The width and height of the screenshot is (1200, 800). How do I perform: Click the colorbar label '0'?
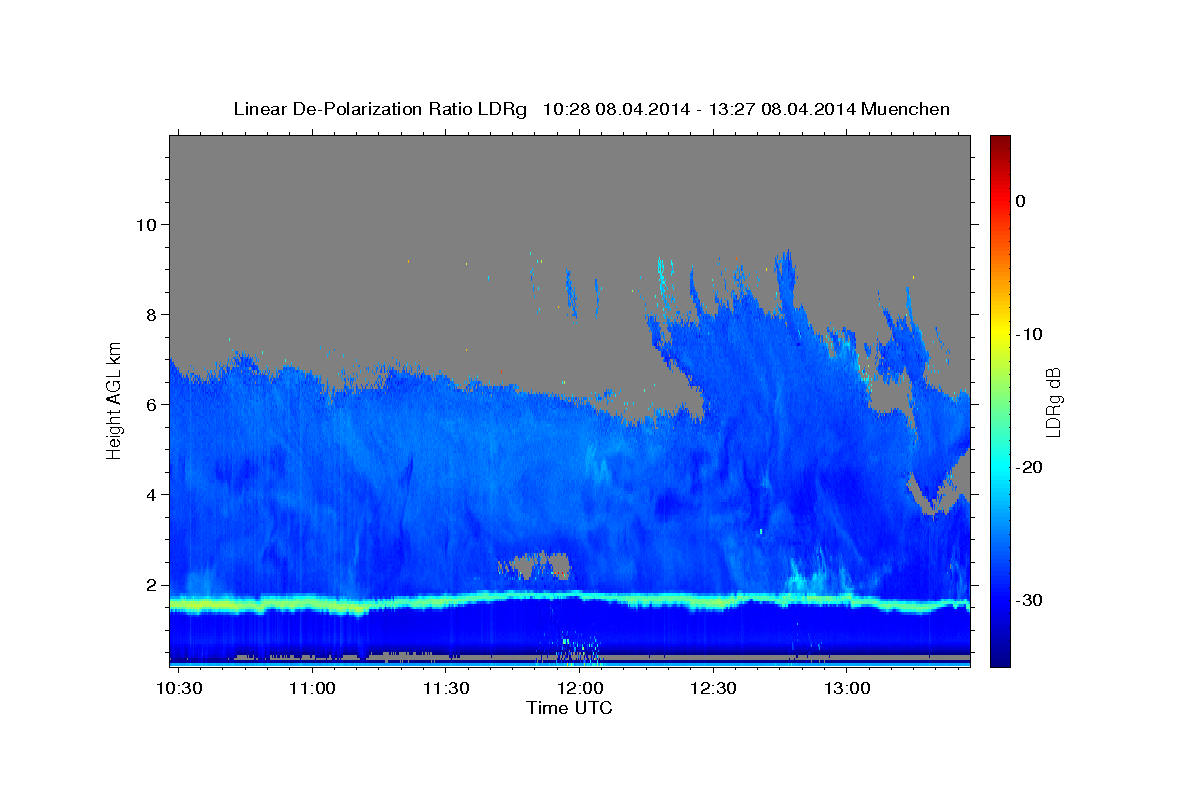coord(1020,201)
